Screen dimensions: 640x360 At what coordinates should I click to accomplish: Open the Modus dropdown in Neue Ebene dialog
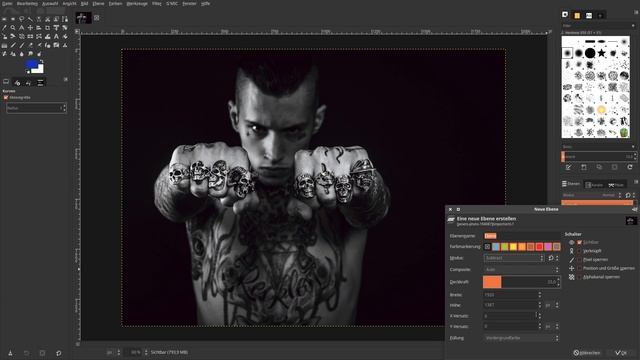coord(514,258)
